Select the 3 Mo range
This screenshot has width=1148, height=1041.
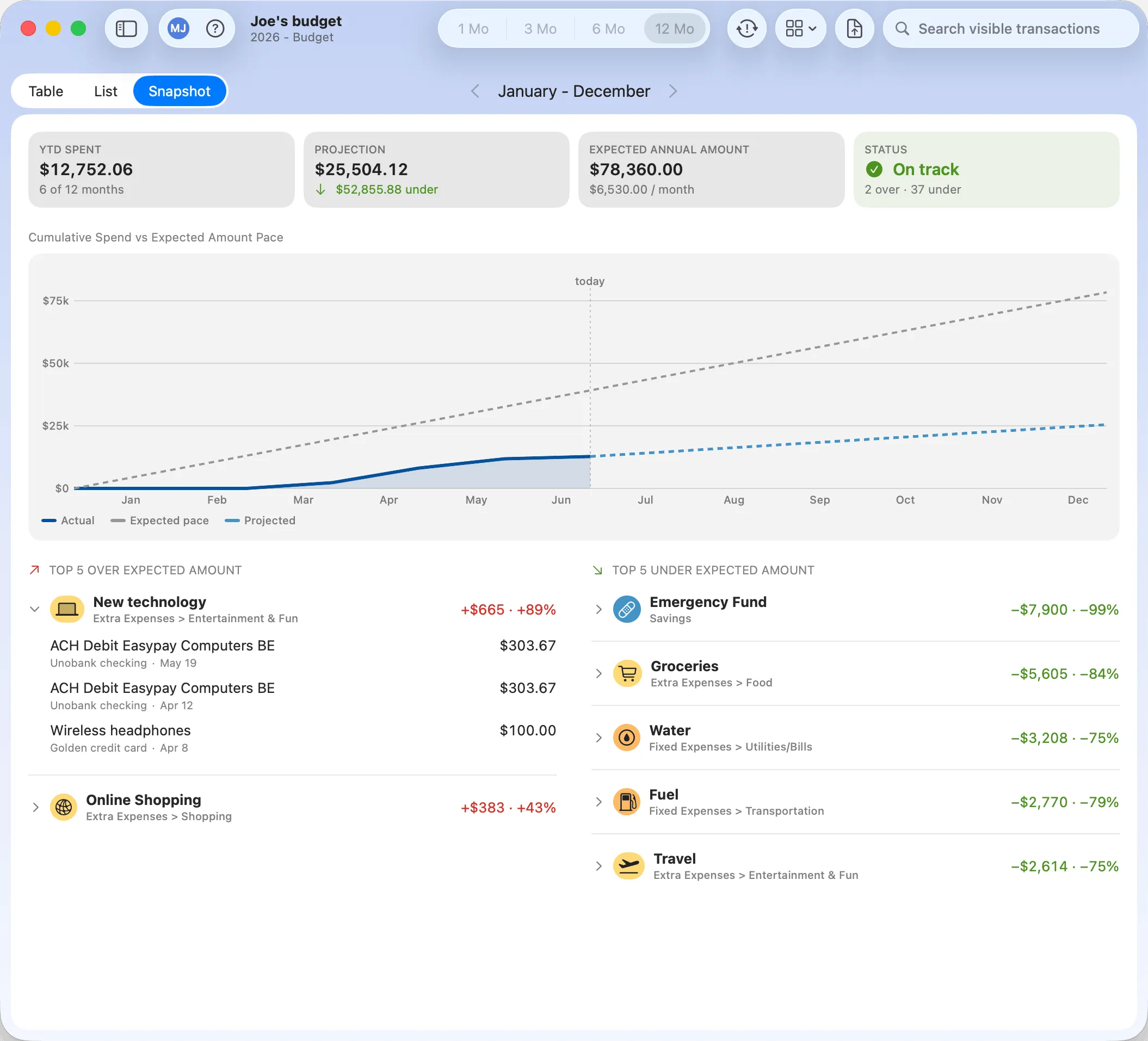540,28
